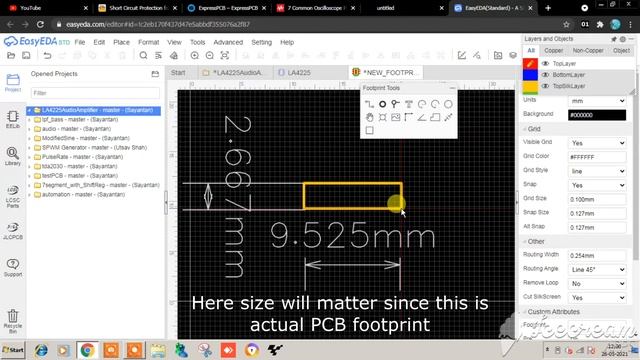Open the Units dropdown showing mm
The width and height of the screenshot is (640, 360).
click(597, 101)
